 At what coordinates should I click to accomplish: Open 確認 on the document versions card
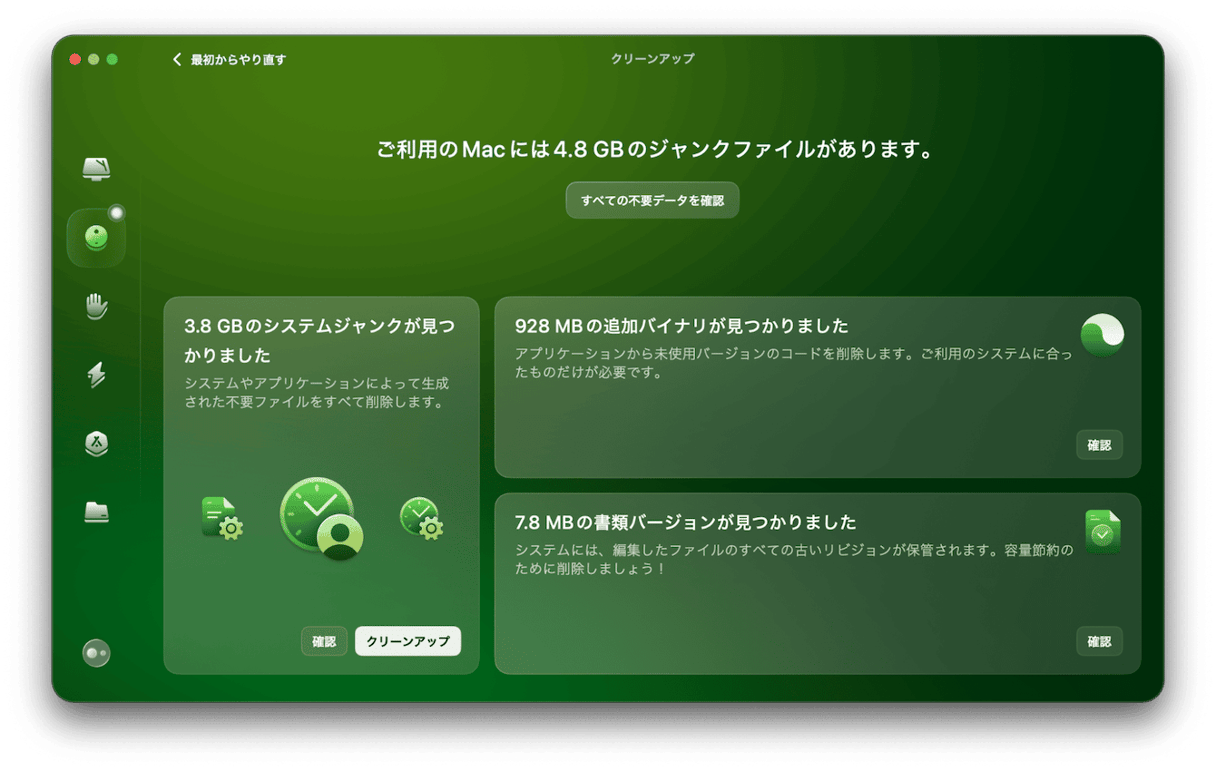coord(1099,641)
